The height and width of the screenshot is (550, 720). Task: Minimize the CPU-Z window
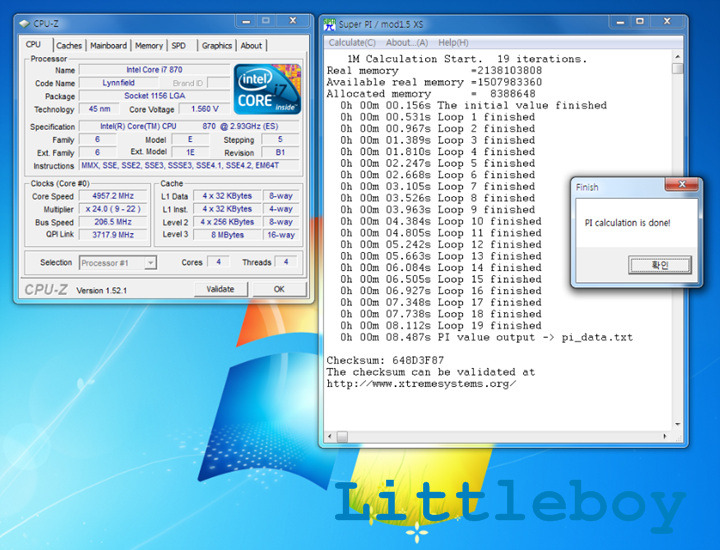click(246, 21)
